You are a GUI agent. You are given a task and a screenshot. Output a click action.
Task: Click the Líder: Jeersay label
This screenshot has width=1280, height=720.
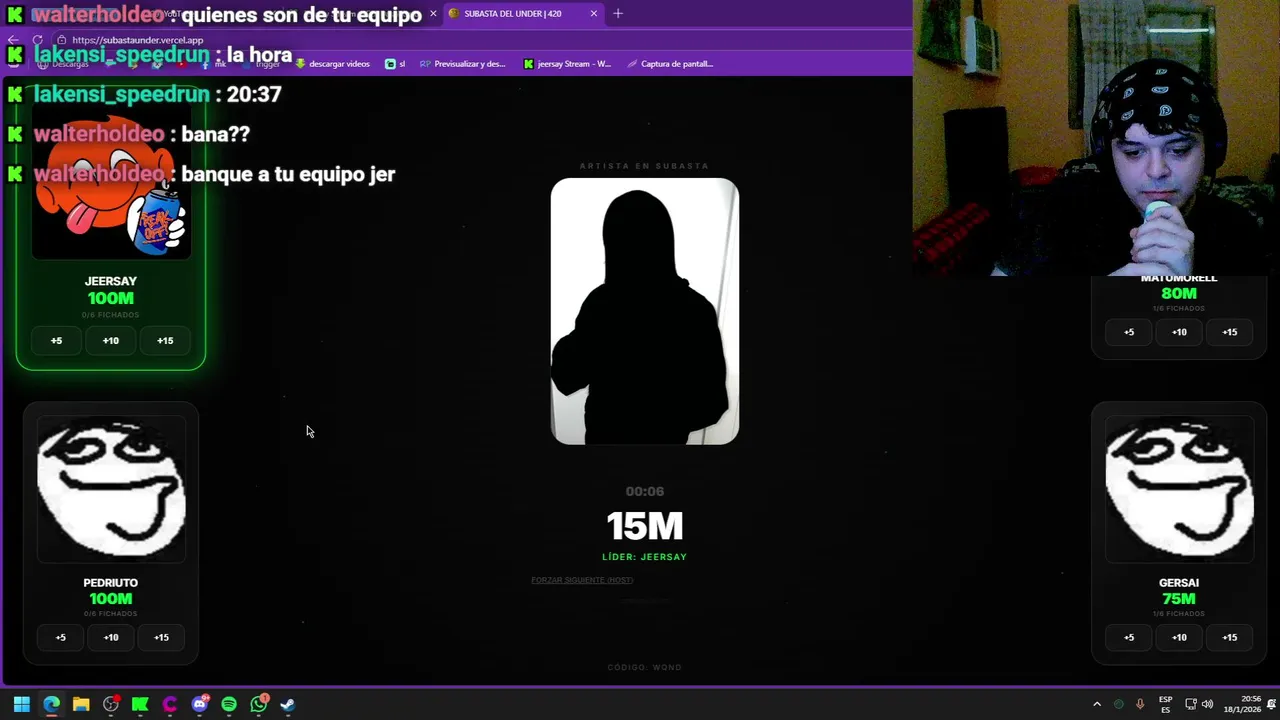click(645, 557)
